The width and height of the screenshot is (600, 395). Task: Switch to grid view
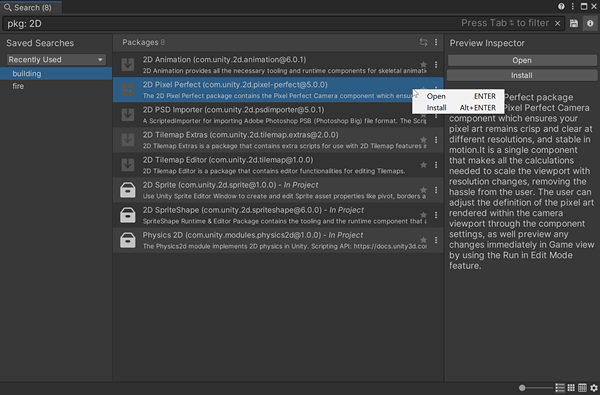point(571,388)
